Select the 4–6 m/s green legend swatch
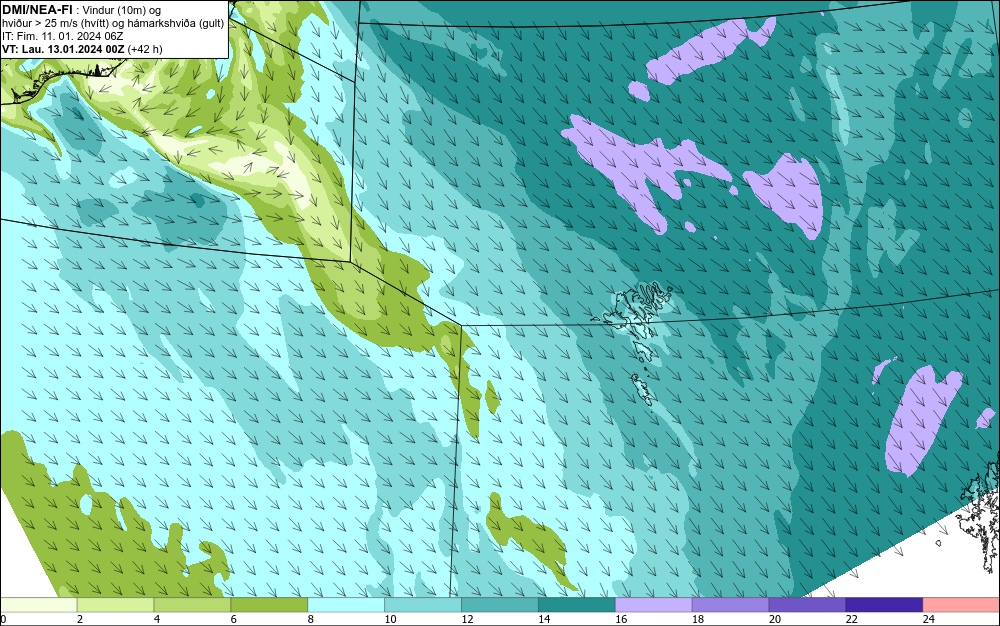The height and width of the screenshot is (626, 1000). 192,604
